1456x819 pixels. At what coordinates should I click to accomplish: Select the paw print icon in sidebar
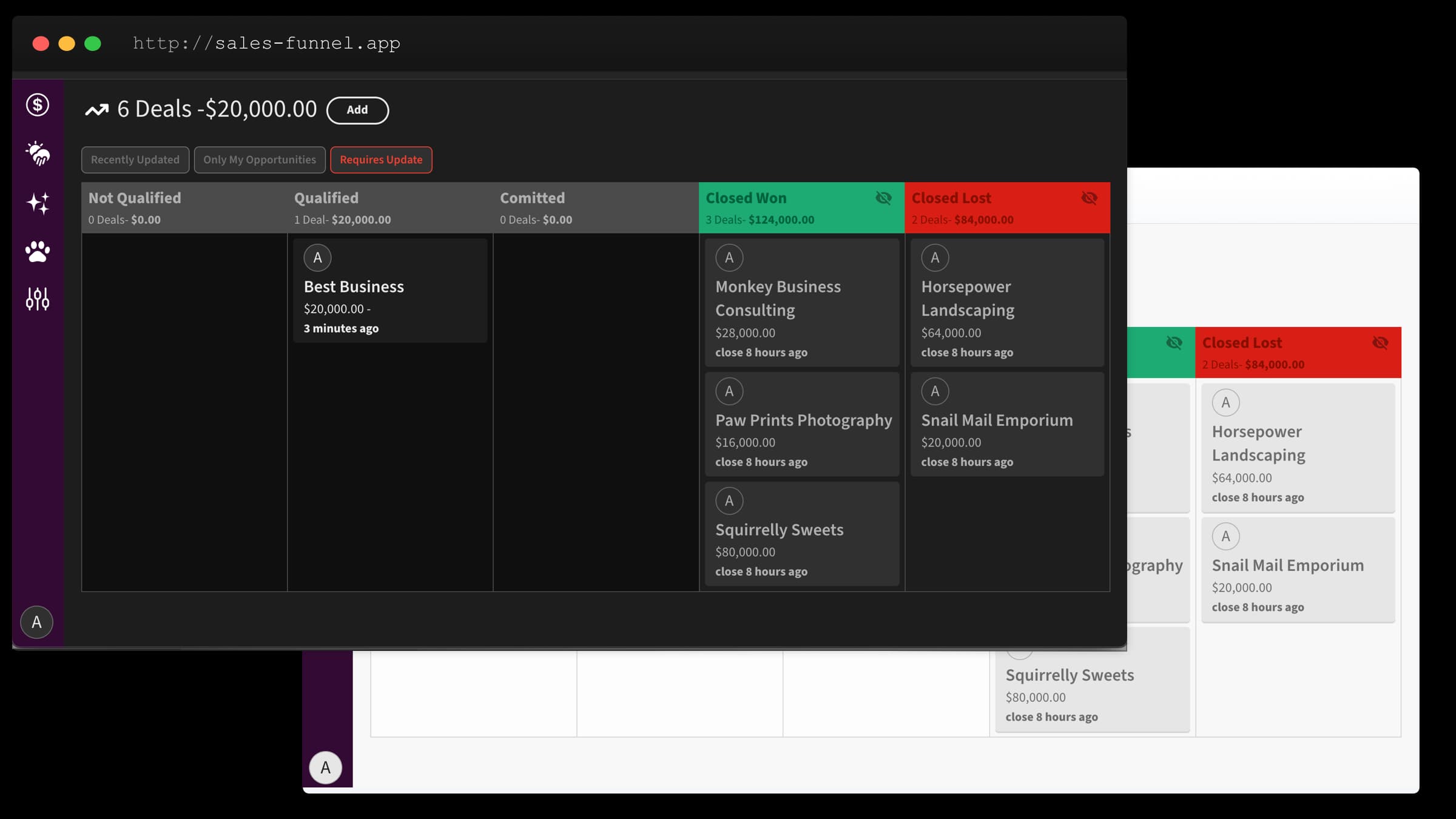[38, 250]
